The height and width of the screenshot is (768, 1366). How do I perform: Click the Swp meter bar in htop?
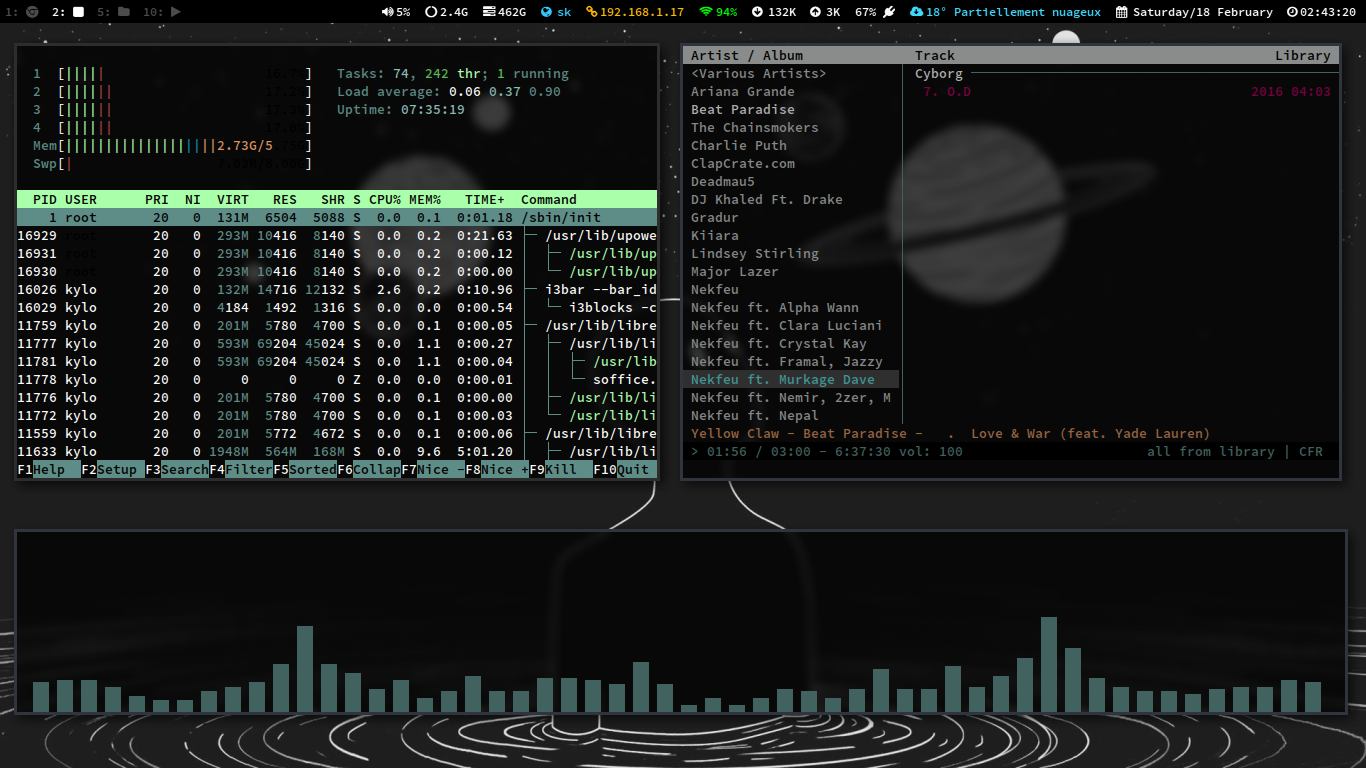(172, 163)
